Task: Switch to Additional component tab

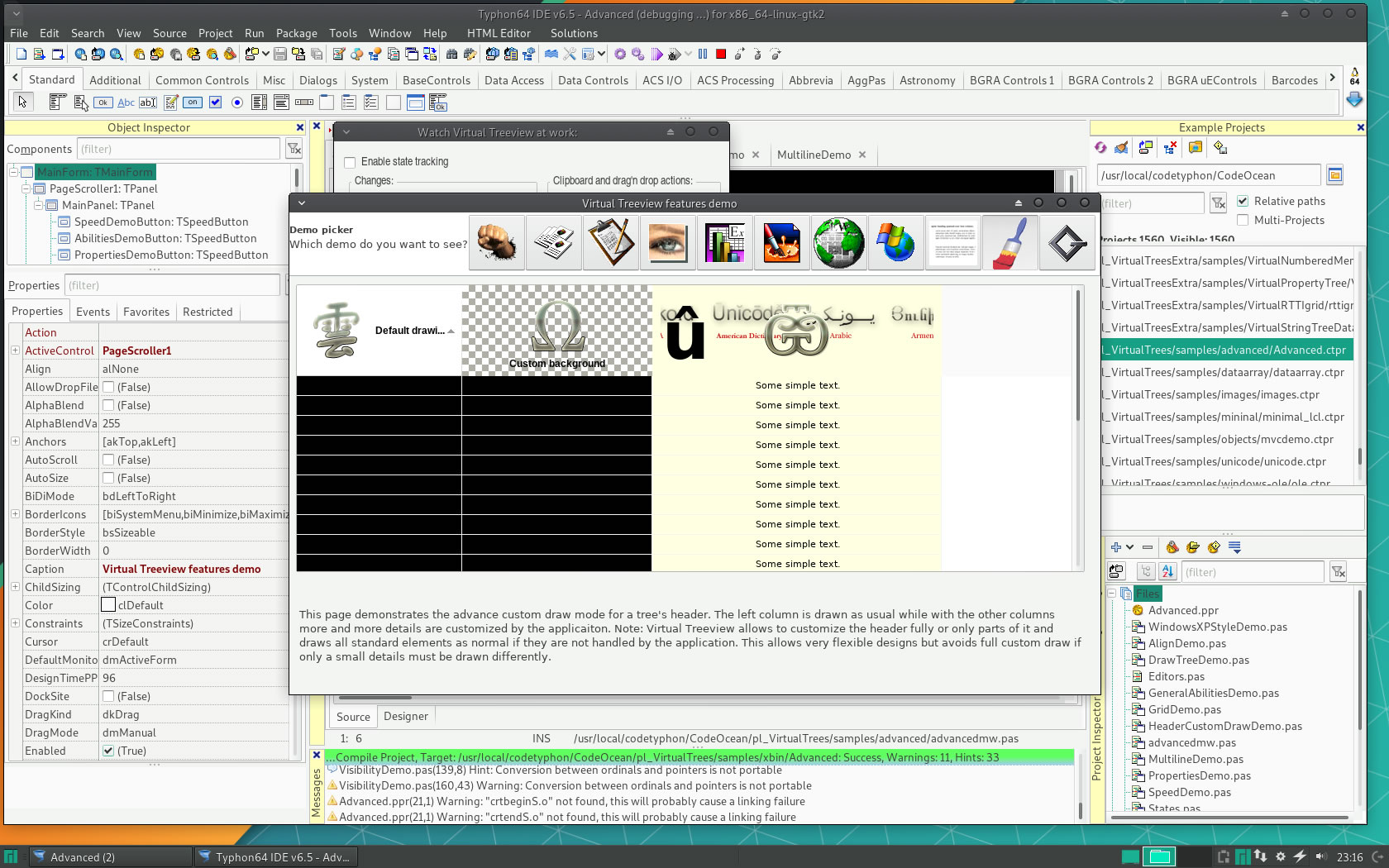Action: coord(115,80)
